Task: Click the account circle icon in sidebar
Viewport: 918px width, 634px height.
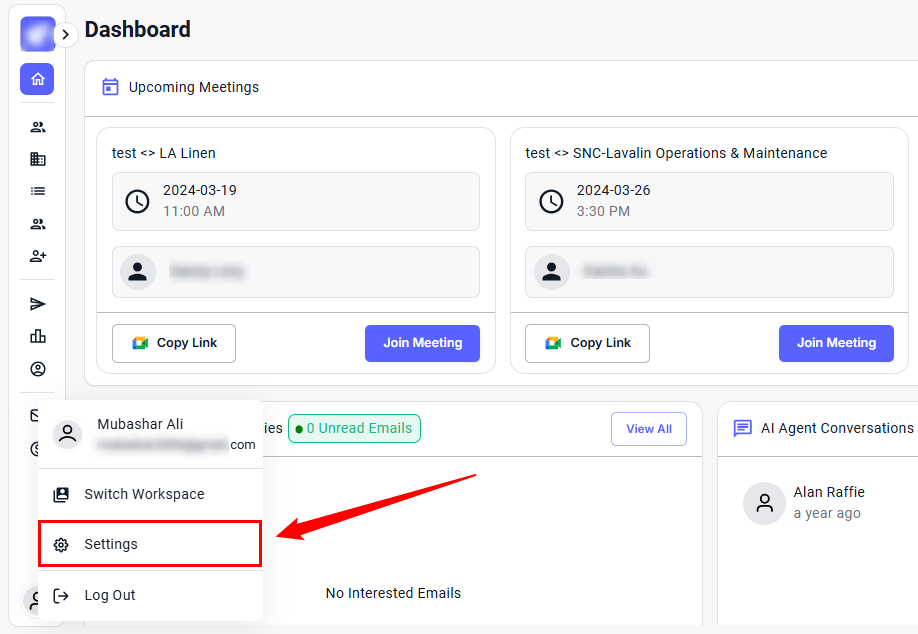Action: (x=38, y=369)
